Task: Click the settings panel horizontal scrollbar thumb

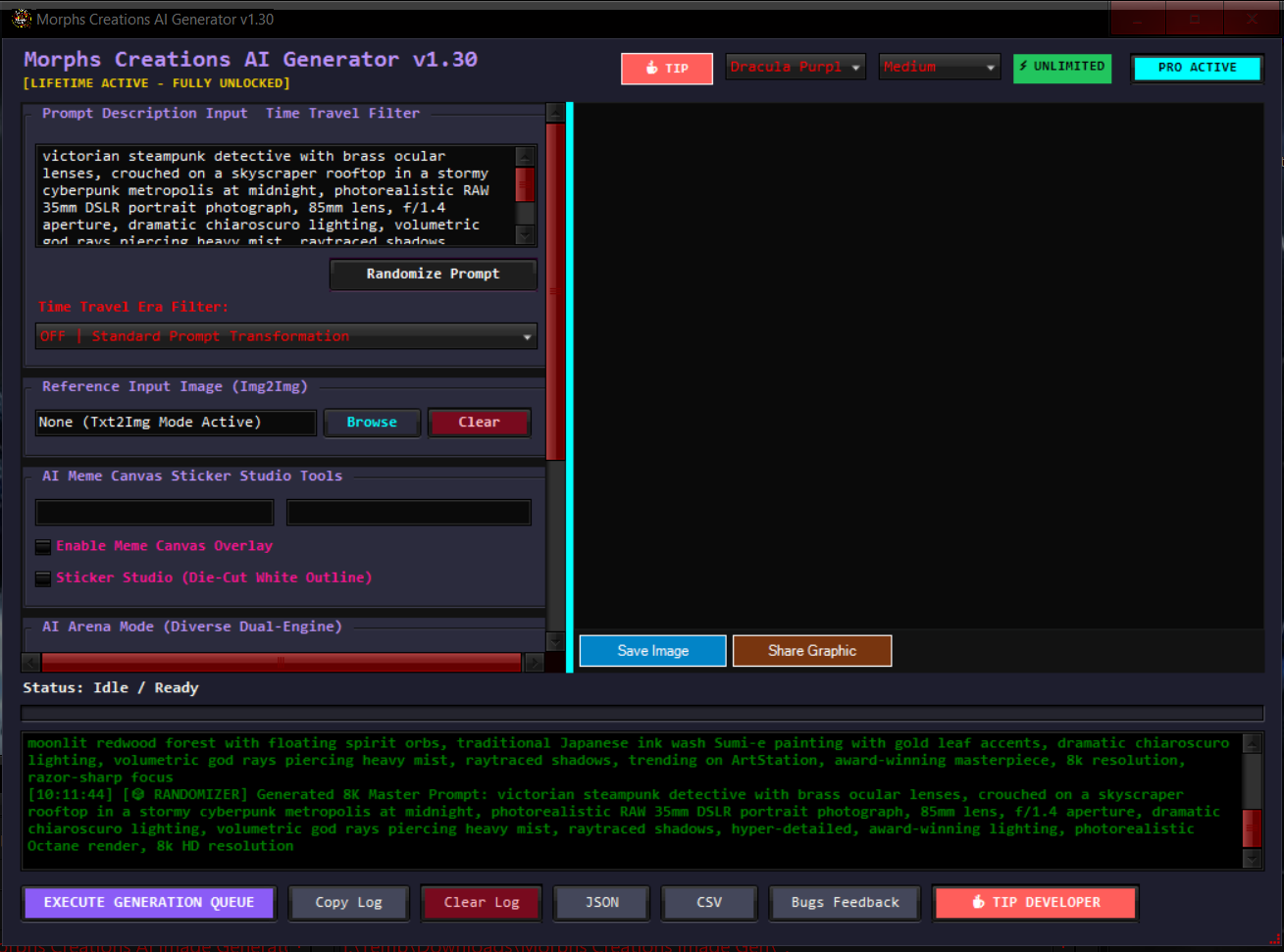Action: click(281, 663)
